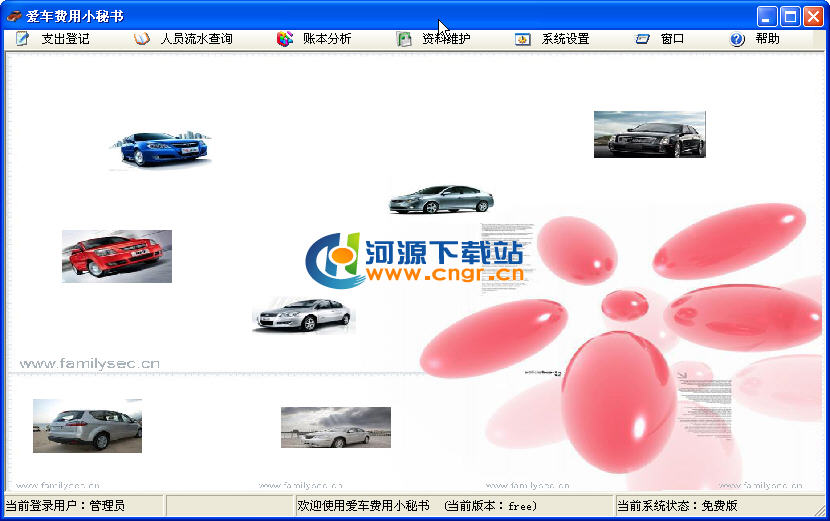830x521 pixels.
Task: Open the 帮助 menu
Action: [x=768, y=39]
